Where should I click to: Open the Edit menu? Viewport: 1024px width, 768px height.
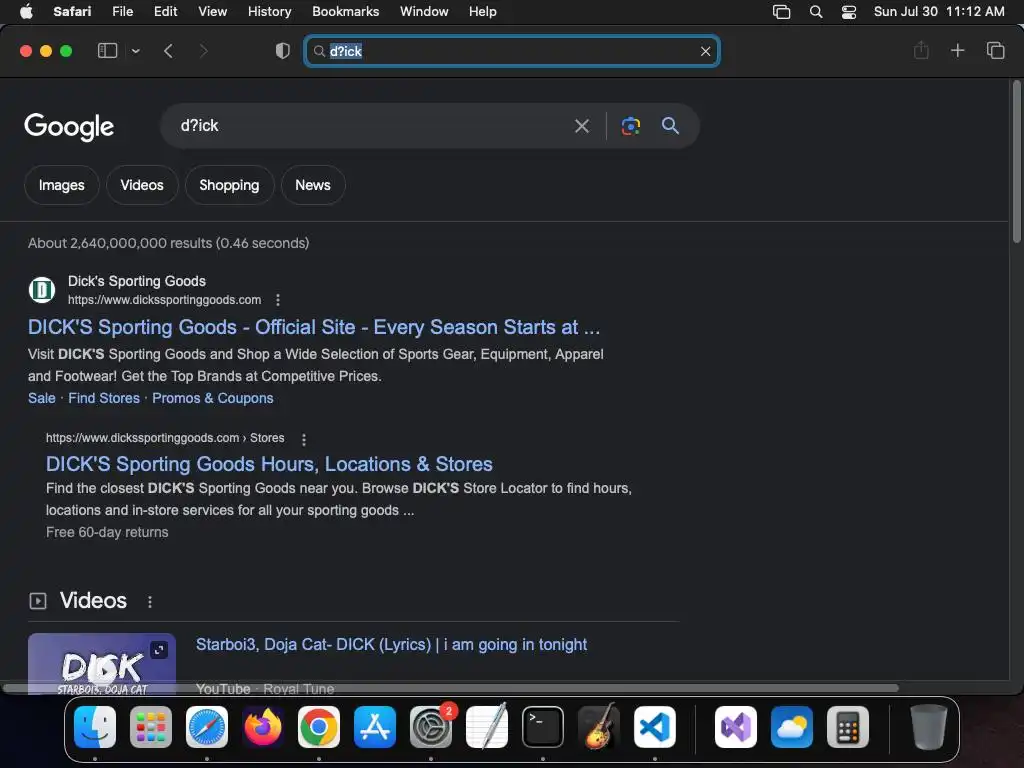166,12
